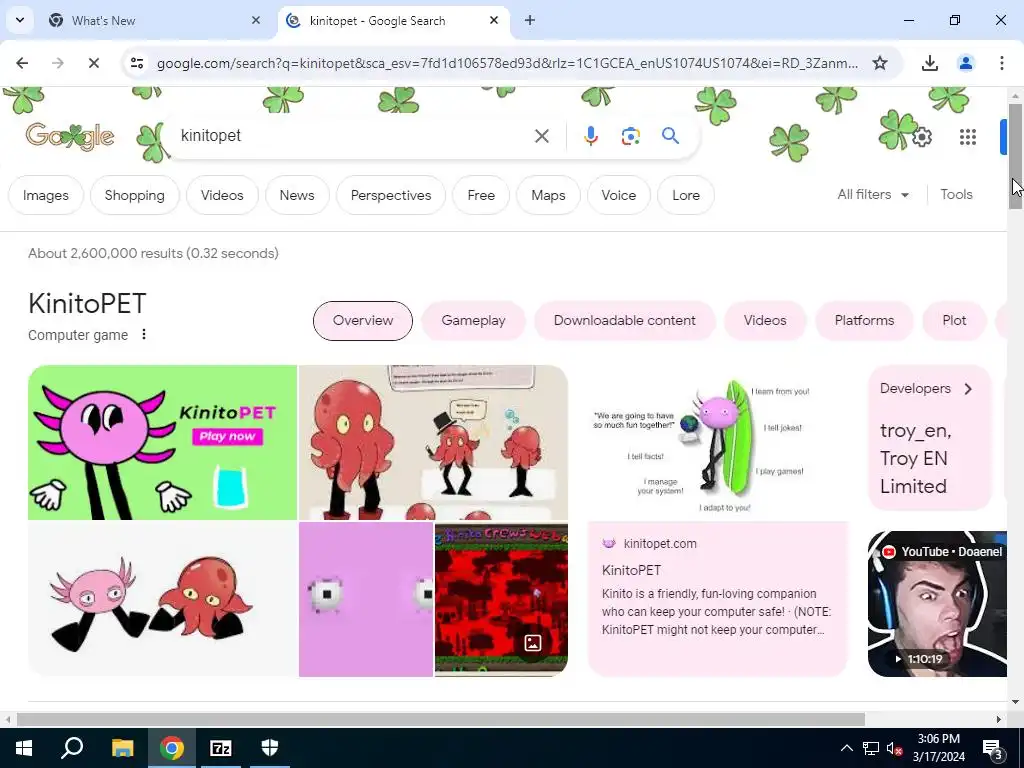Filter results by Shopping

(135, 195)
